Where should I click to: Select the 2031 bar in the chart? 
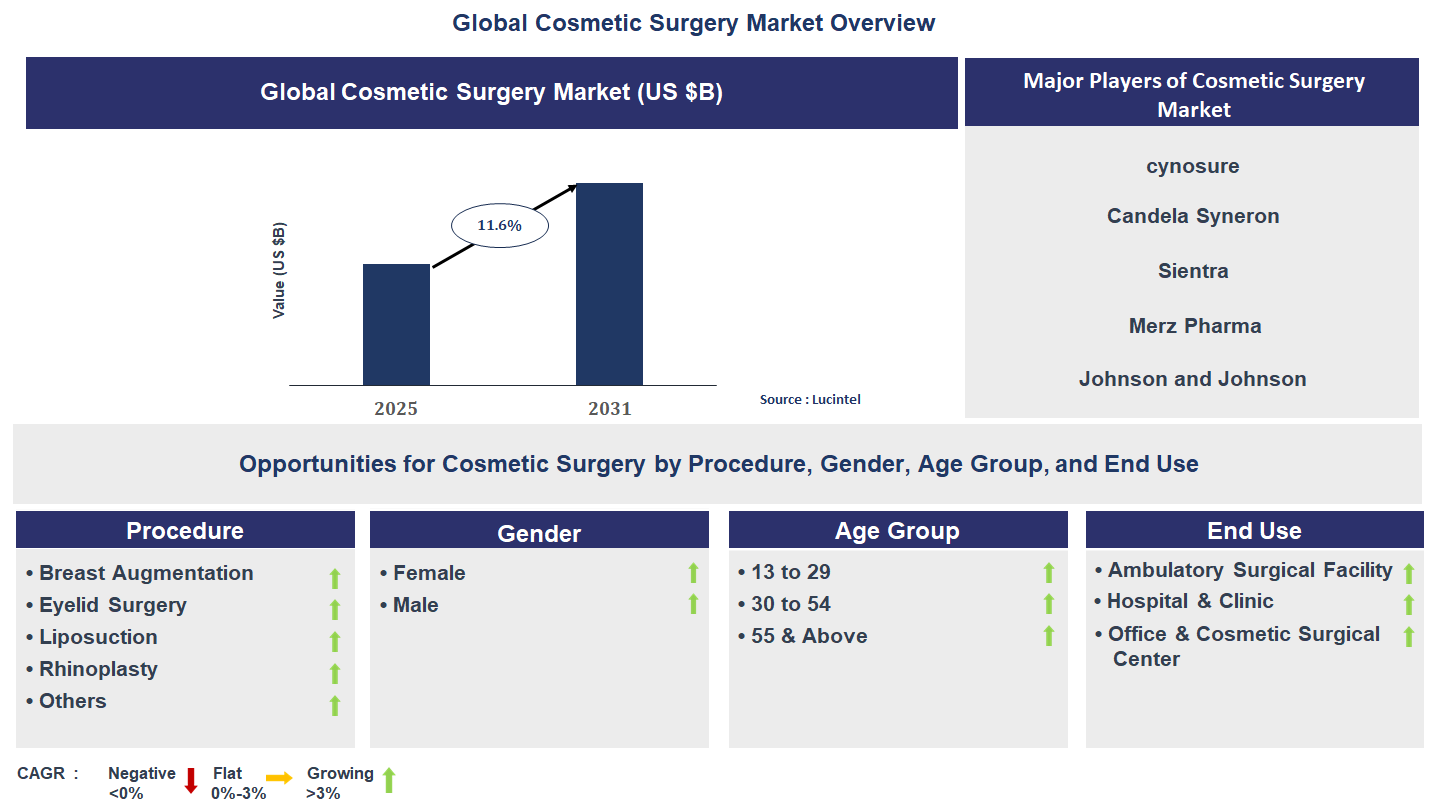coord(610,283)
